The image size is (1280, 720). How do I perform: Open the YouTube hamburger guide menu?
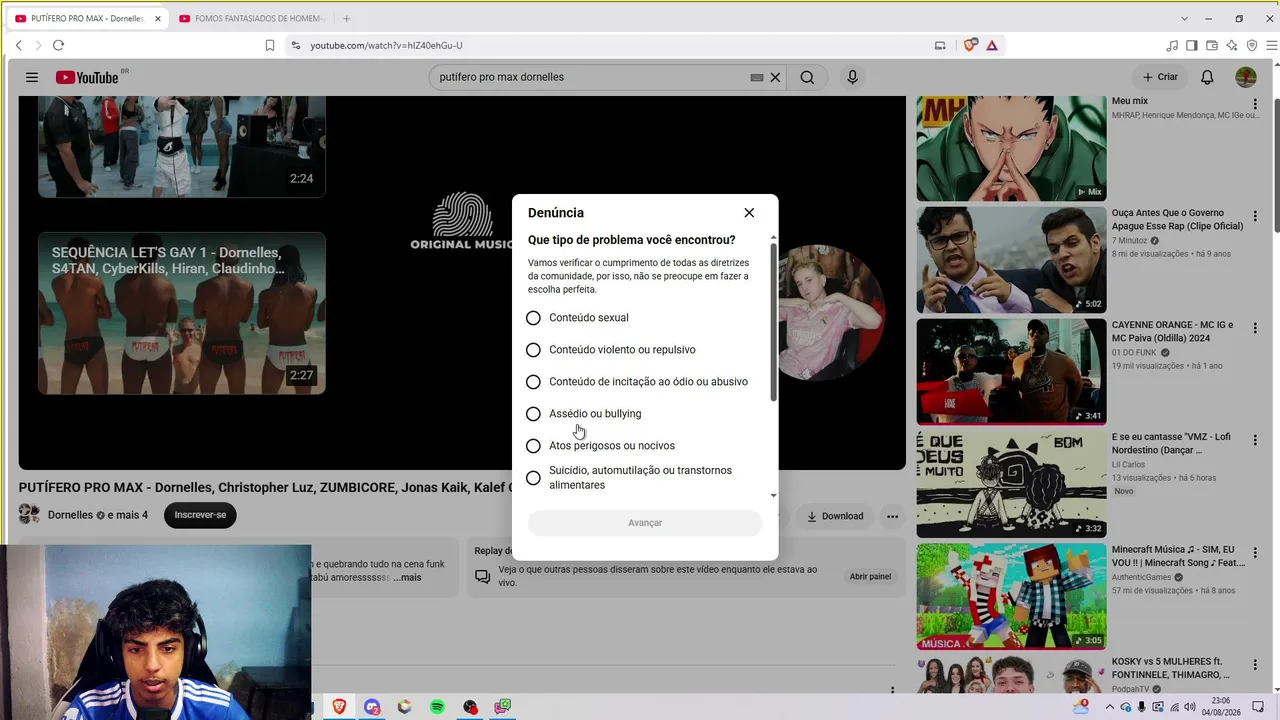tap(32, 77)
